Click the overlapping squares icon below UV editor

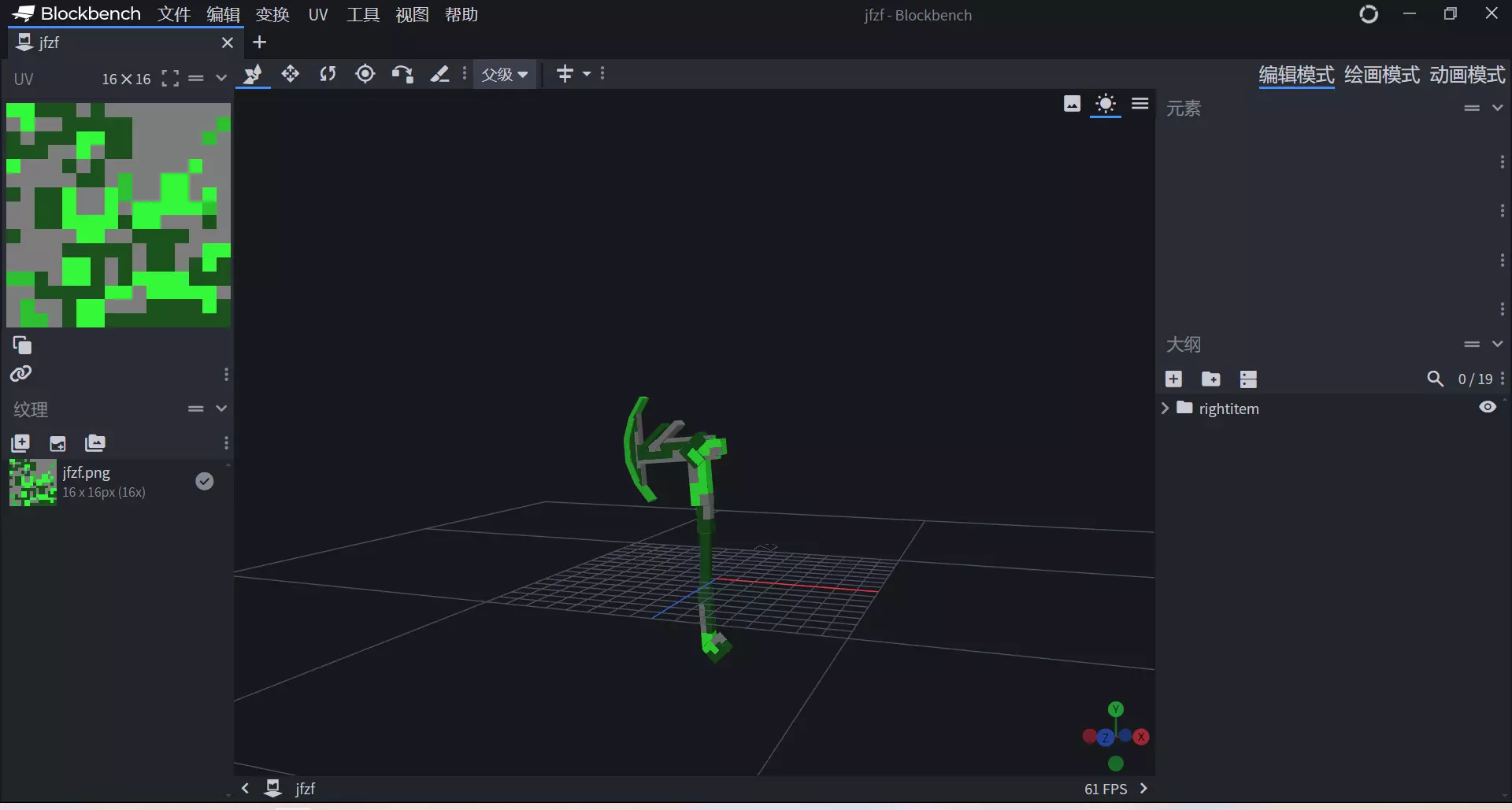point(22,345)
